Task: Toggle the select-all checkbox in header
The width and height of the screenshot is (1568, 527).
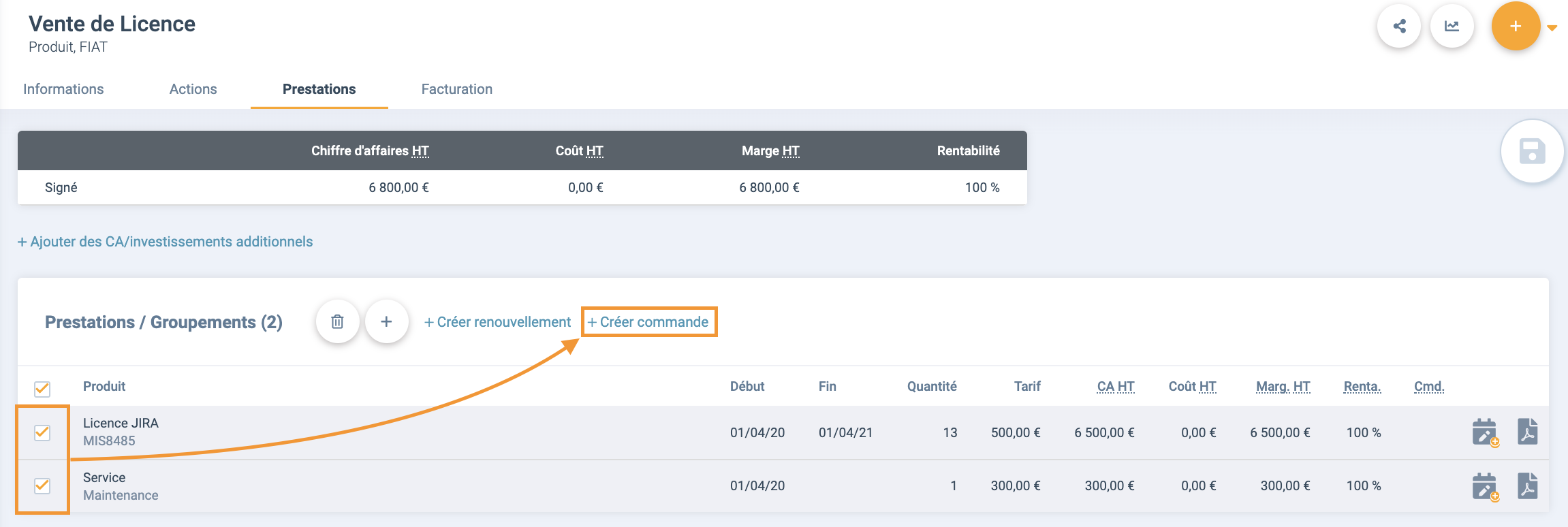Action: click(x=42, y=388)
